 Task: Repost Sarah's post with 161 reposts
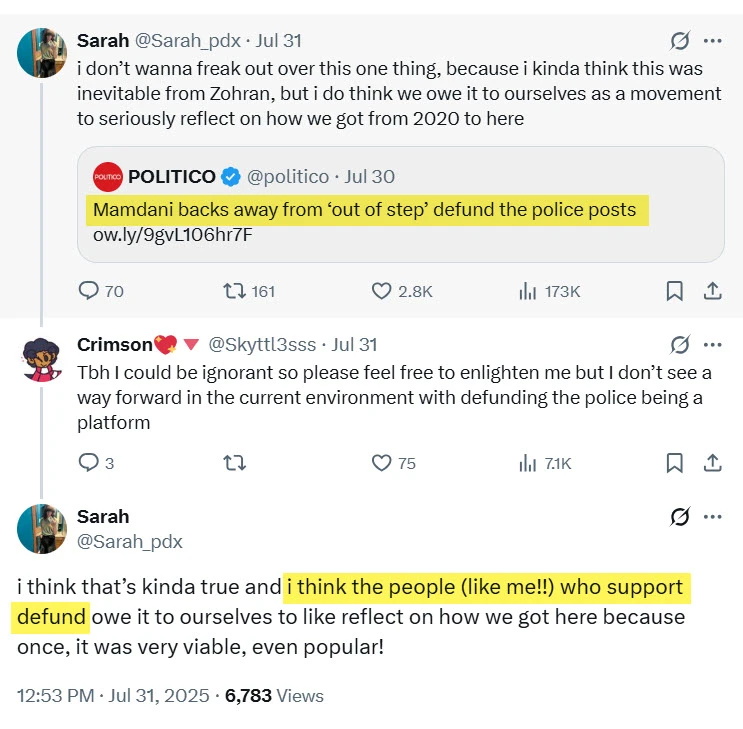pyautogui.click(x=235, y=291)
